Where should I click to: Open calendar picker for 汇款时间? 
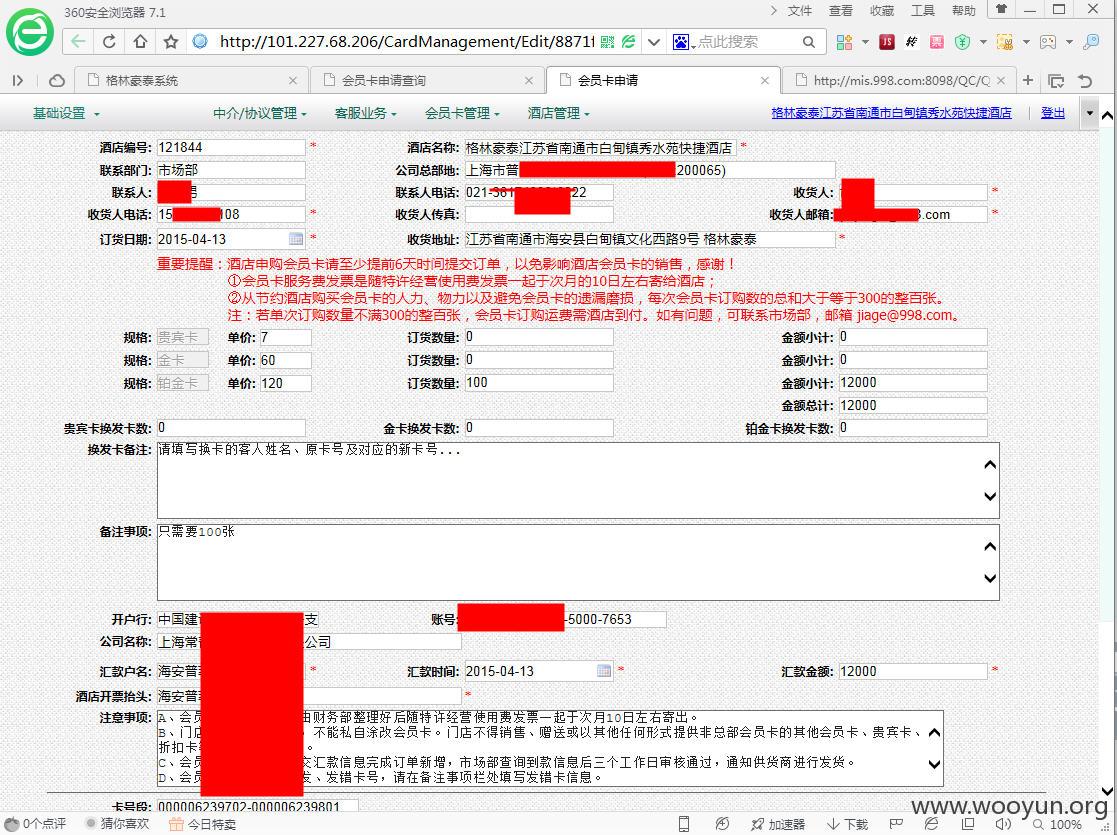pyautogui.click(x=603, y=670)
